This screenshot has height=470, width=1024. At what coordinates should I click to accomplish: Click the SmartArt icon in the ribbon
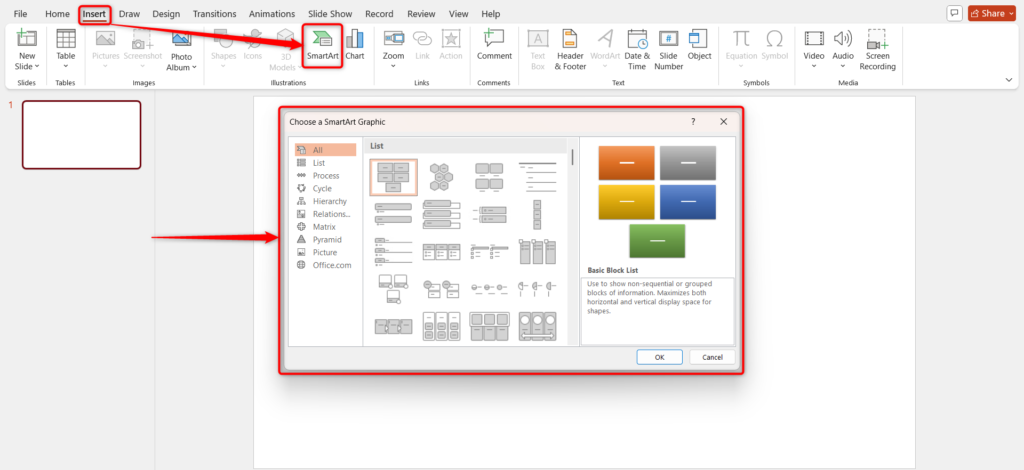click(323, 38)
